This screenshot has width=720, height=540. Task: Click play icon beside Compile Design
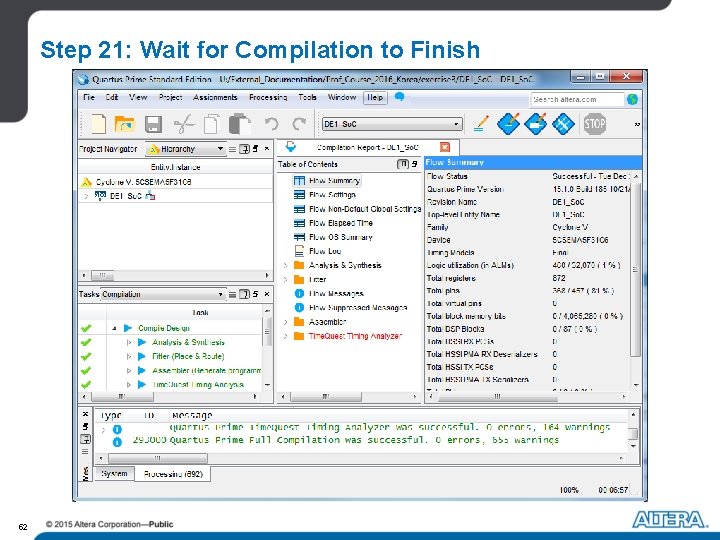point(128,328)
